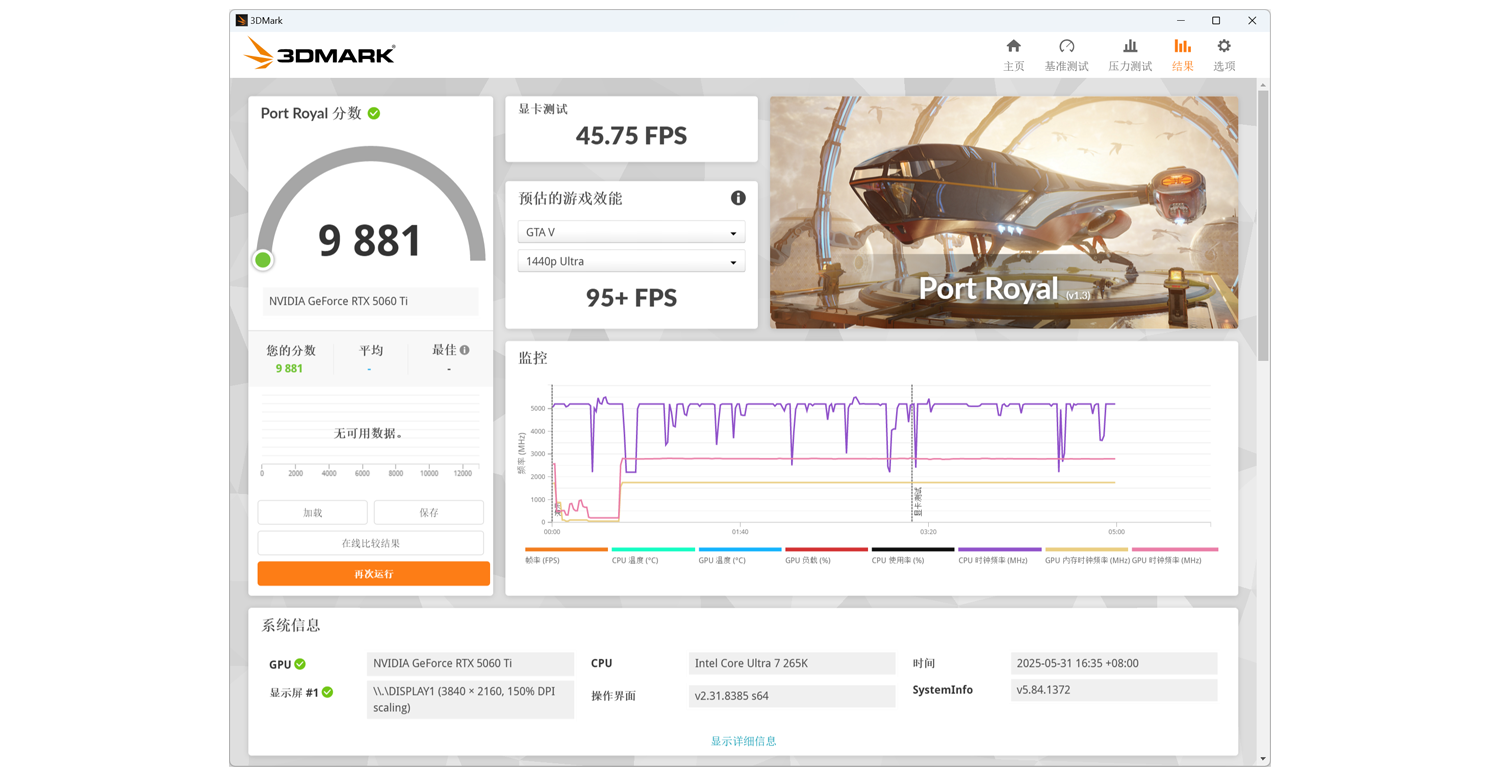Save the result using 保存
This screenshot has height=775, width=1500.
[x=428, y=511]
